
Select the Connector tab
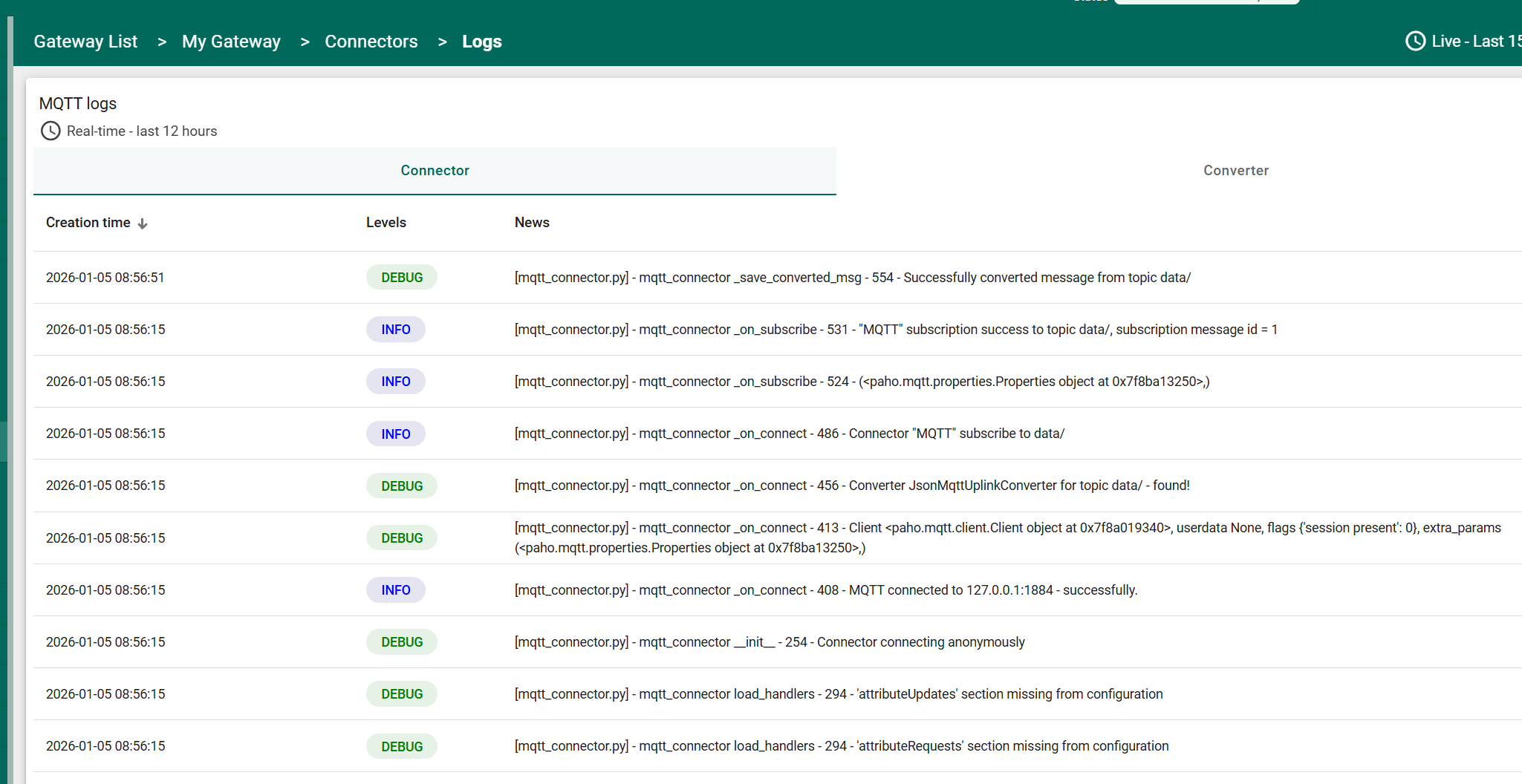(435, 171)
